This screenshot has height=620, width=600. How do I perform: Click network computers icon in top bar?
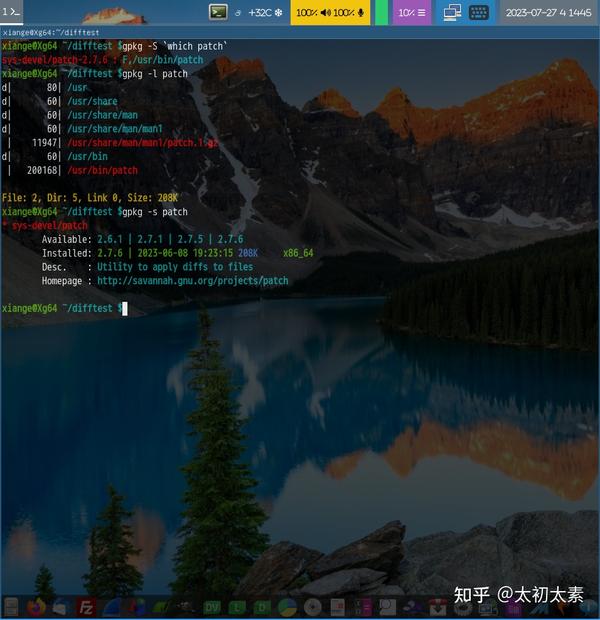click(452, 12)
